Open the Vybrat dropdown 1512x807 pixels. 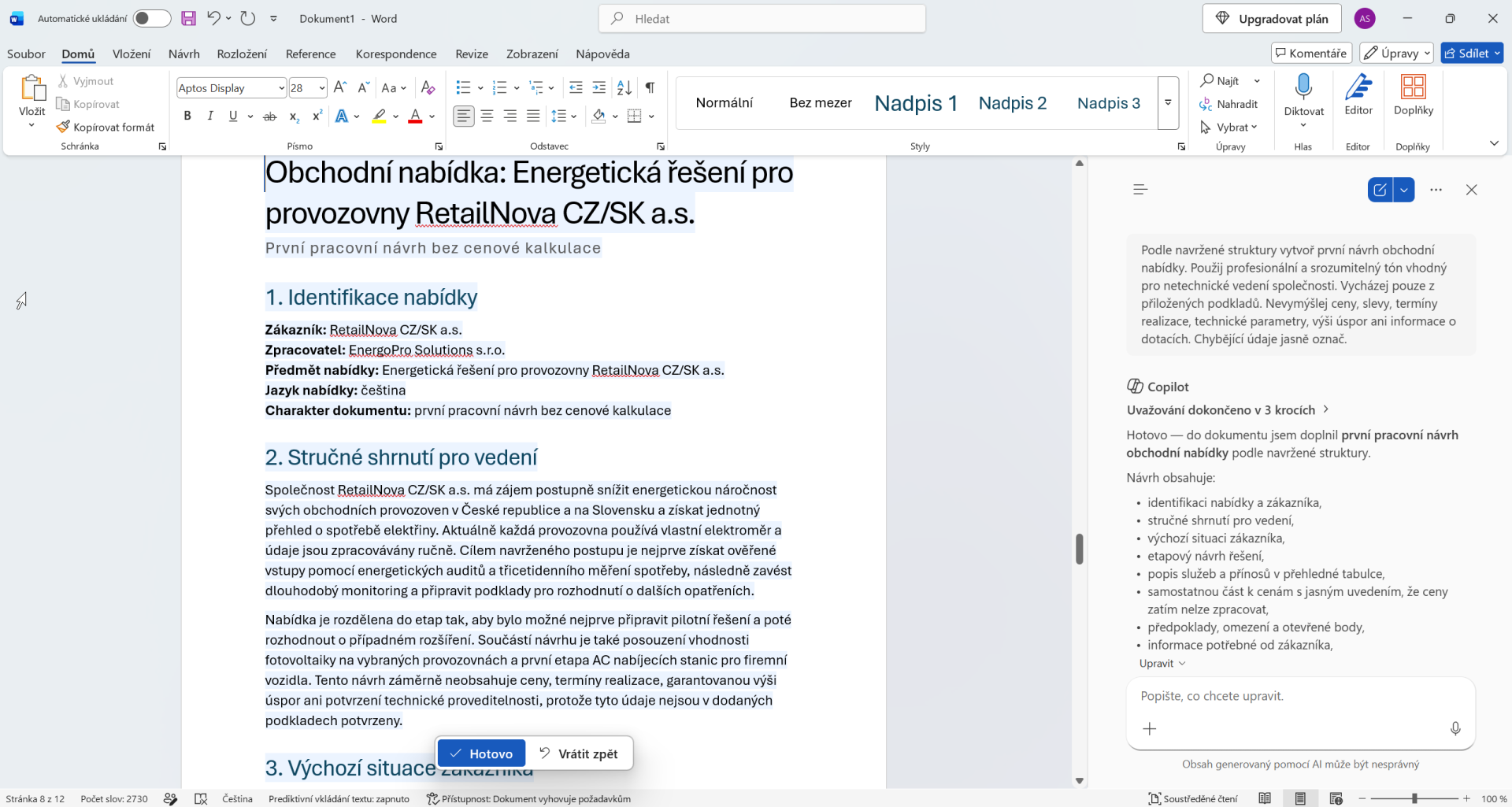1228,127
